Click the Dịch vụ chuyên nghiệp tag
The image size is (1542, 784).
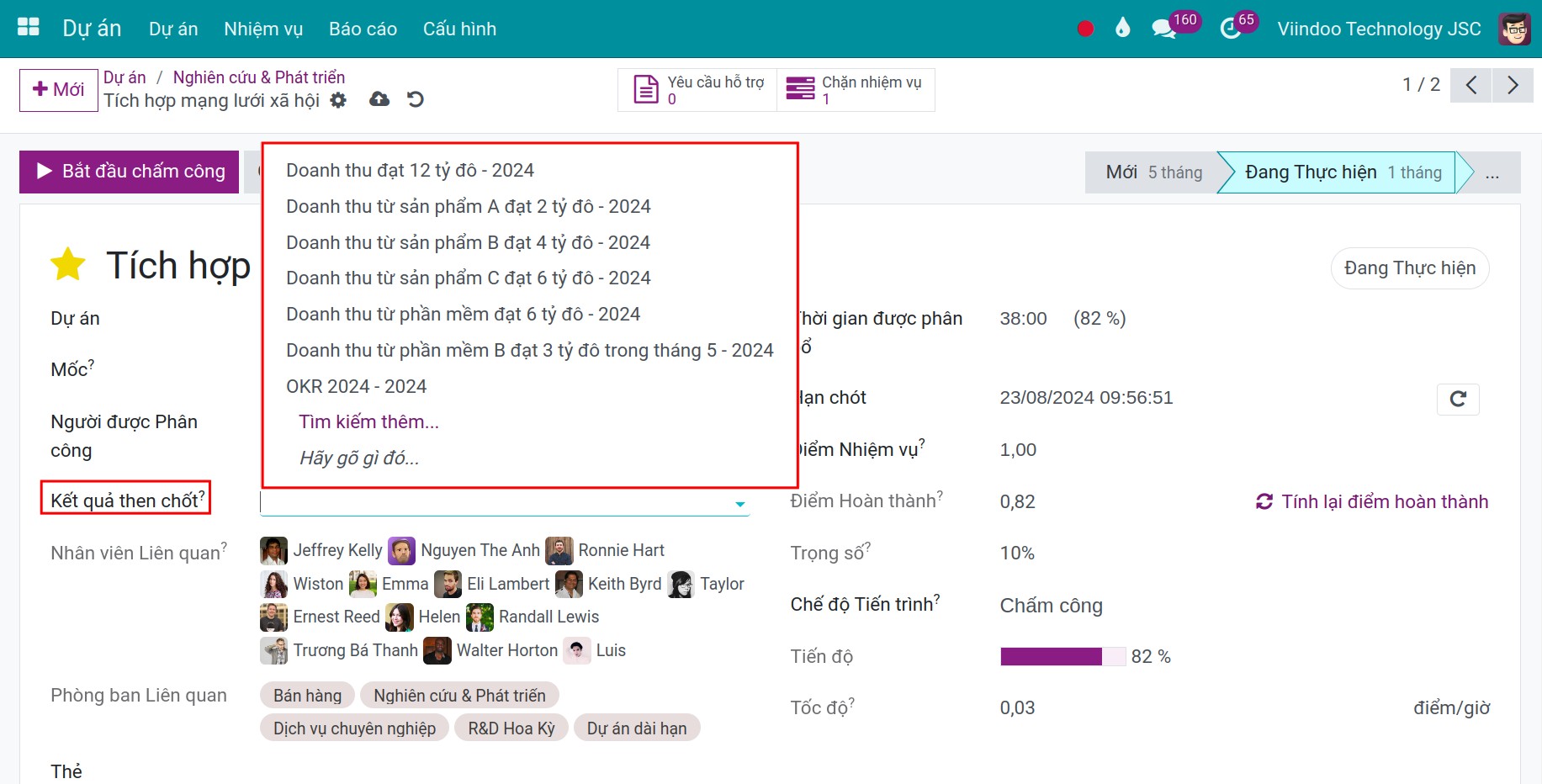pyautogui.click(x=354, y=728)
